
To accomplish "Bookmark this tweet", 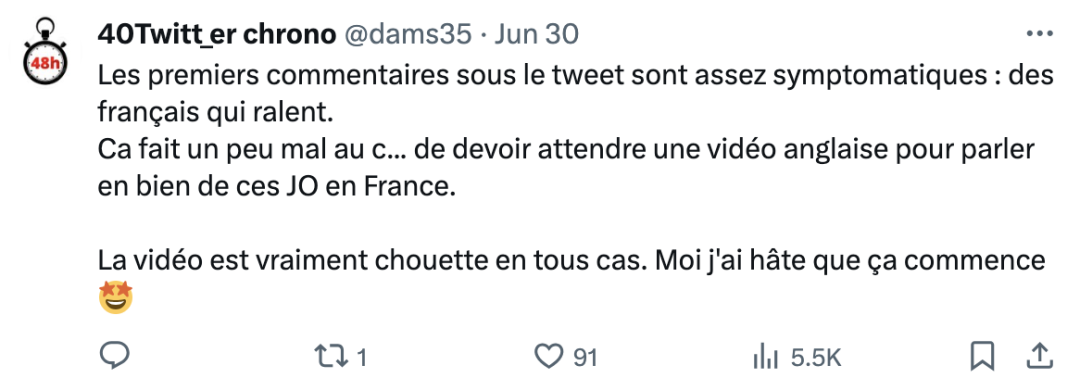I will click(982, 356).
